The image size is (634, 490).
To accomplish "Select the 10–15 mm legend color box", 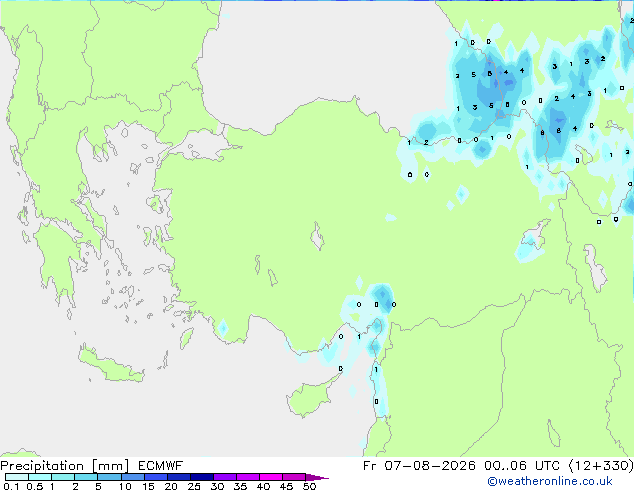I will (133, 477).
